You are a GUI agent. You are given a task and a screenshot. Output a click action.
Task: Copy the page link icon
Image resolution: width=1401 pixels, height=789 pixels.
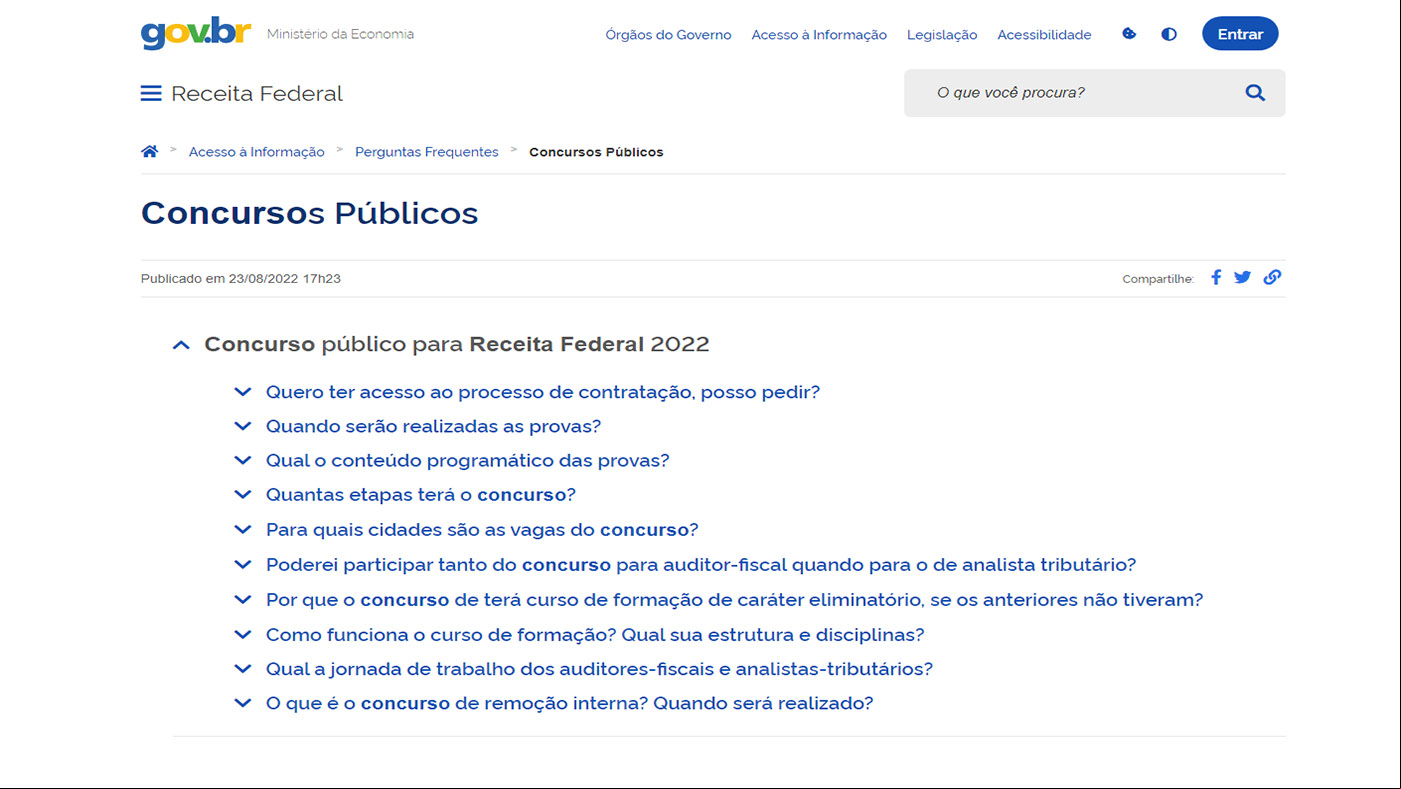click(x=1272, y=278)
